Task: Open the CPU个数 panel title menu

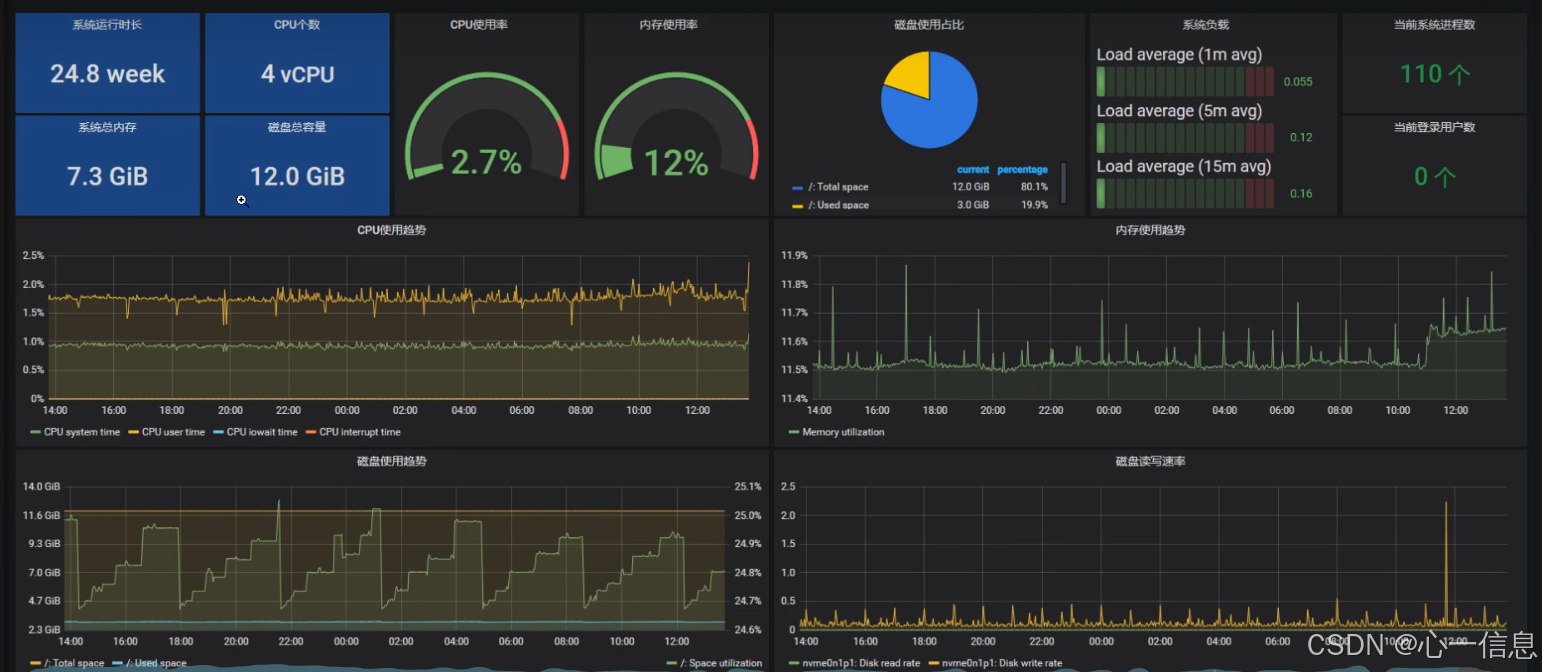Action: [297, 25]
